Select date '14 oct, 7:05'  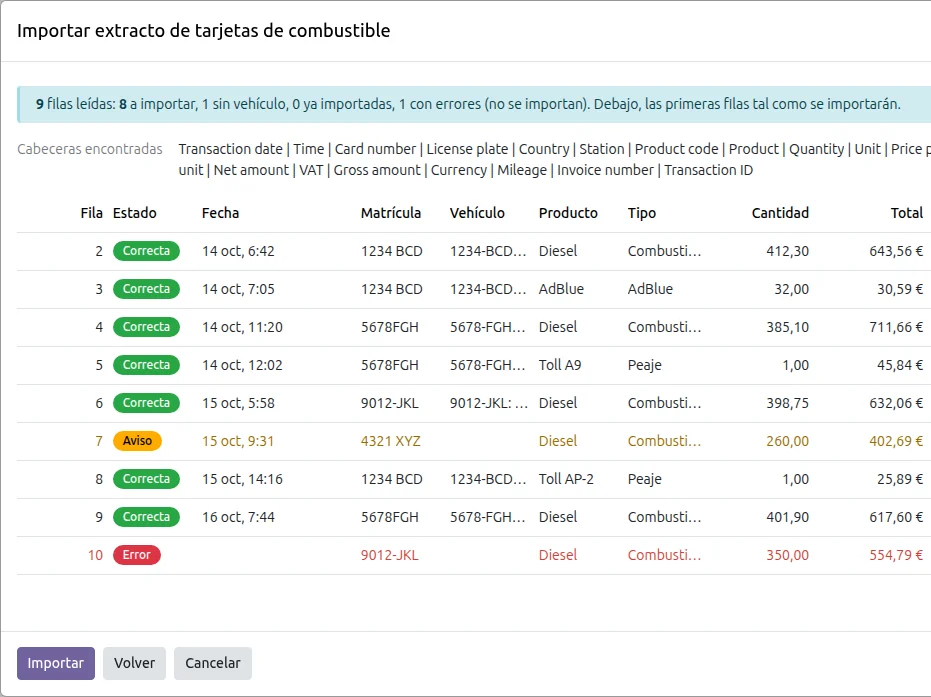[x=238, y=289]
